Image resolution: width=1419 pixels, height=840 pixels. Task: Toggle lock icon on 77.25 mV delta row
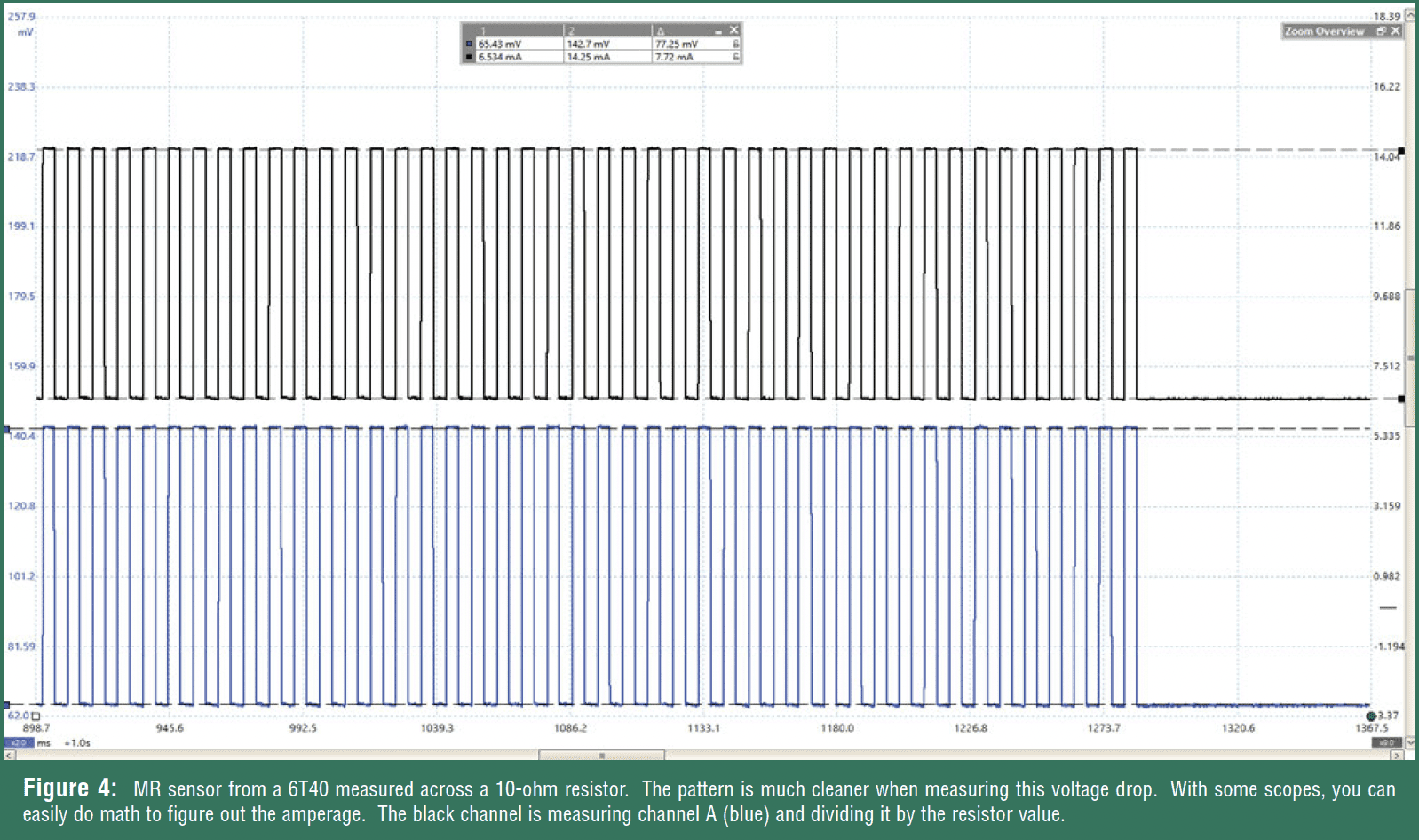735,44
